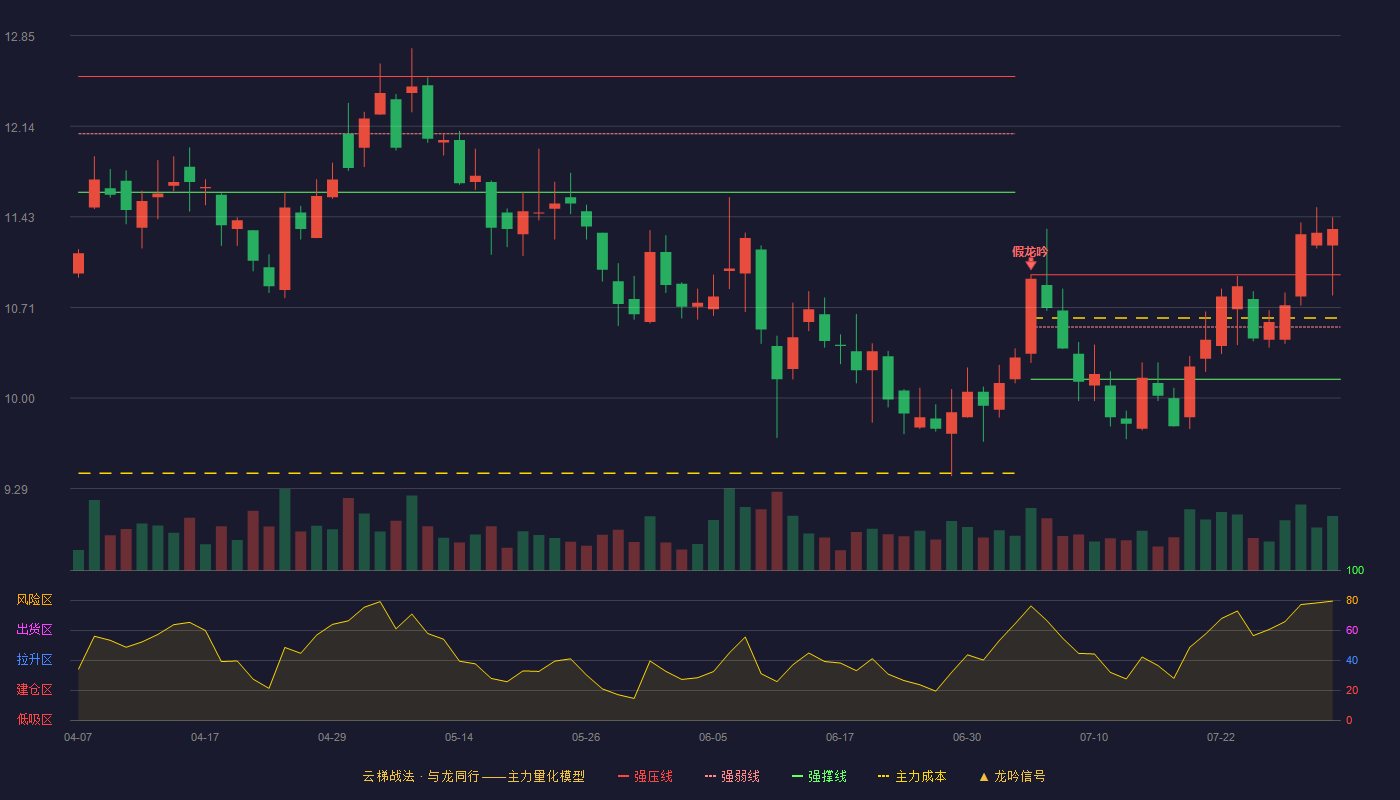Click the red 20 indicator axis value
This screenshot has height=800, width=1400.
tap(1352, 690)
